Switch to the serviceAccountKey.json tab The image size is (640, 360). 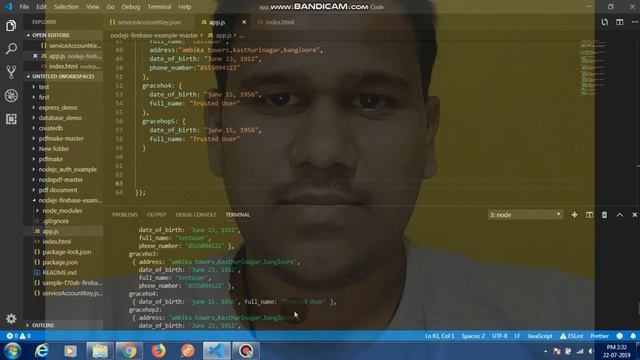(146, 22)
